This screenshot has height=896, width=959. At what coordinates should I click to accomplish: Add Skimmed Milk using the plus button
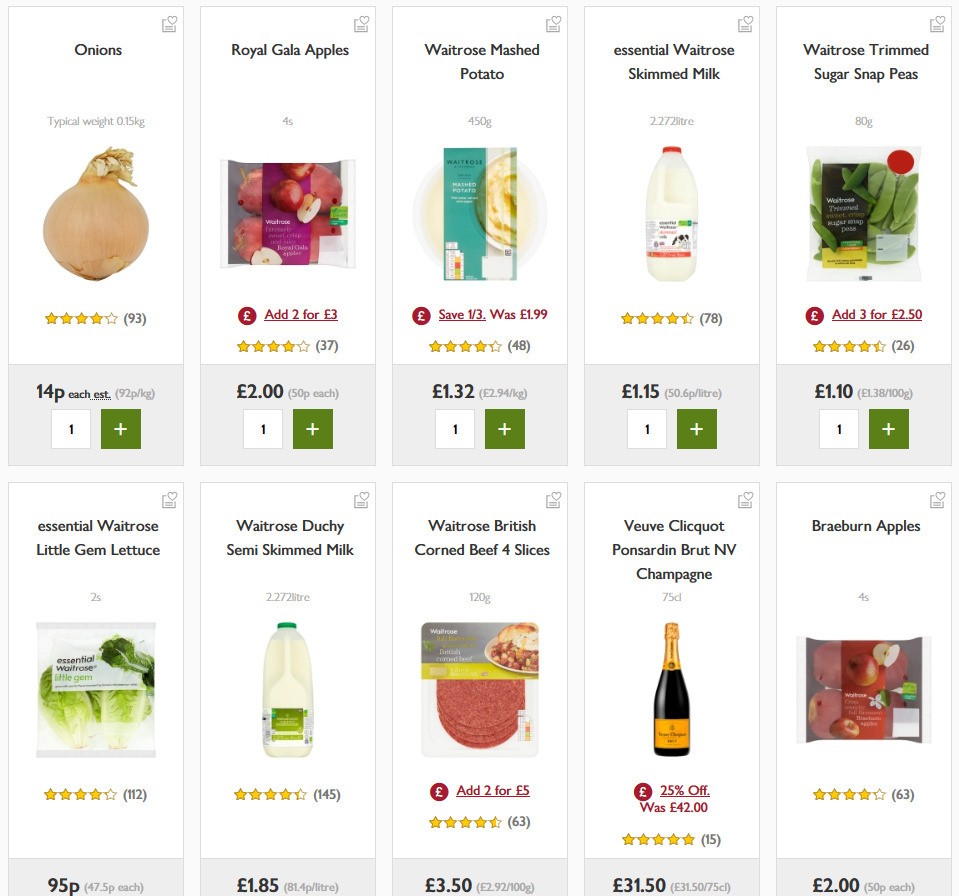tap(697, 428)
